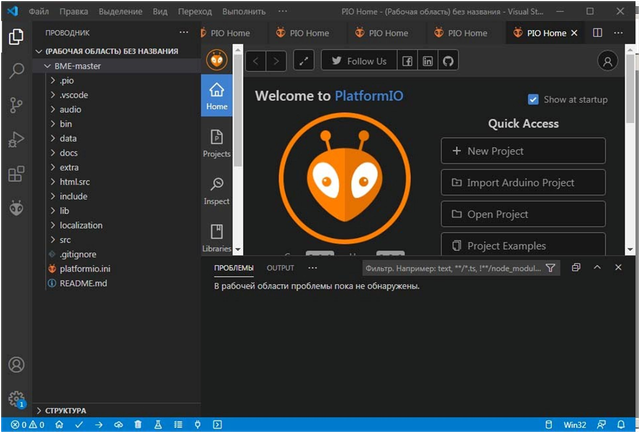Expand the html.src folder
The image size is (640, 433).
click(x=116, y=182)
